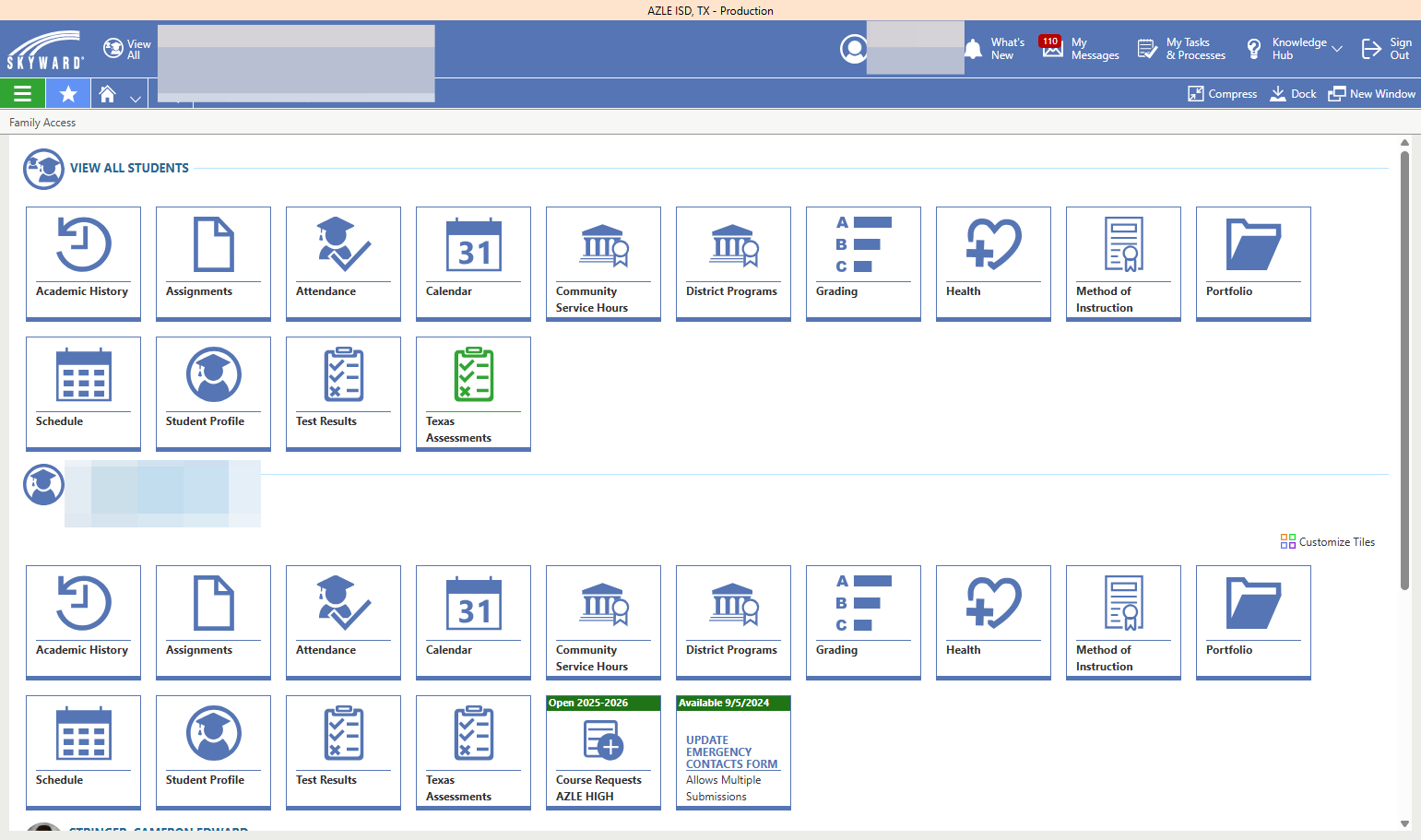The width and height of the screenshot is (1421, 840).
Task: Go to the Home icon
Action: point(107,94)
